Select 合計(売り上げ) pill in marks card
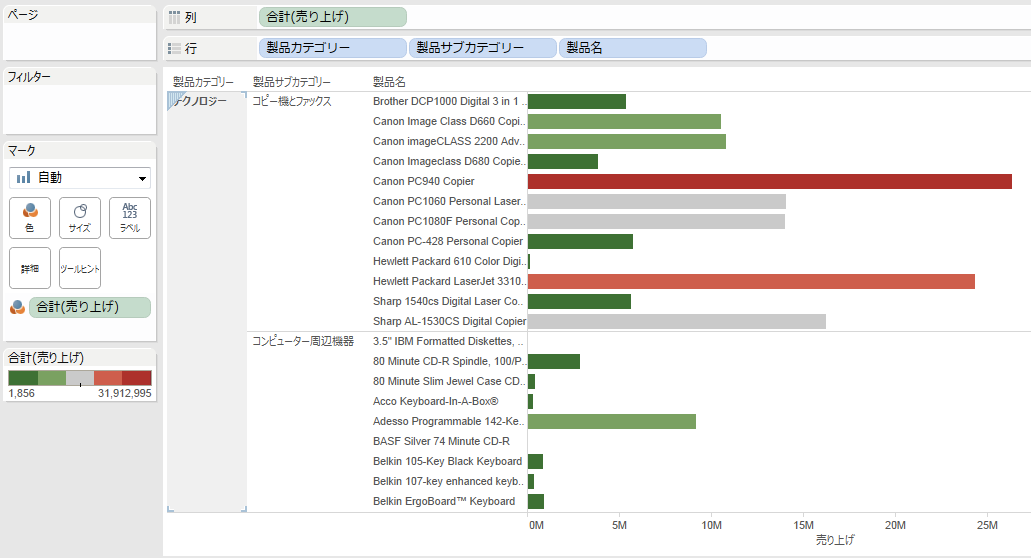This screenshot has height=558, width=1031. (x=89, y=307)
